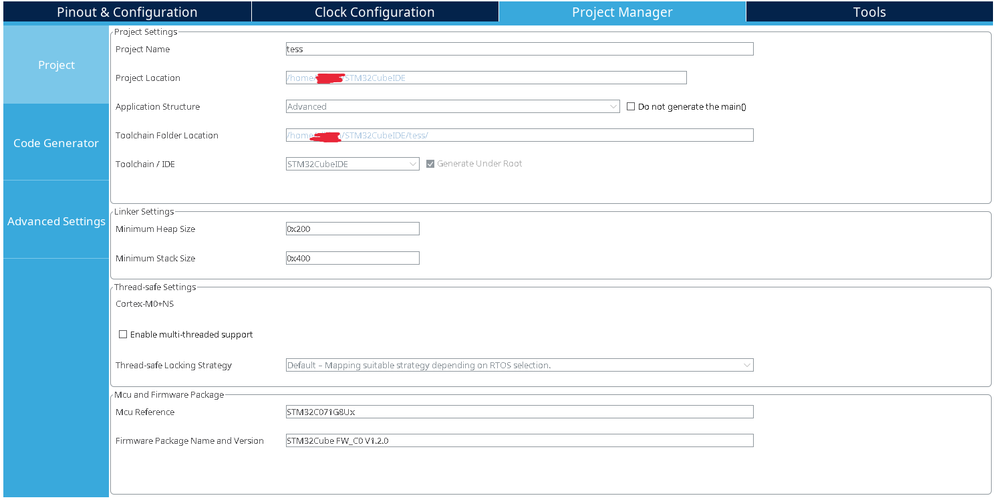Go to the Tools tab
This screenshot has width=999, height=502.
[869, 12]
